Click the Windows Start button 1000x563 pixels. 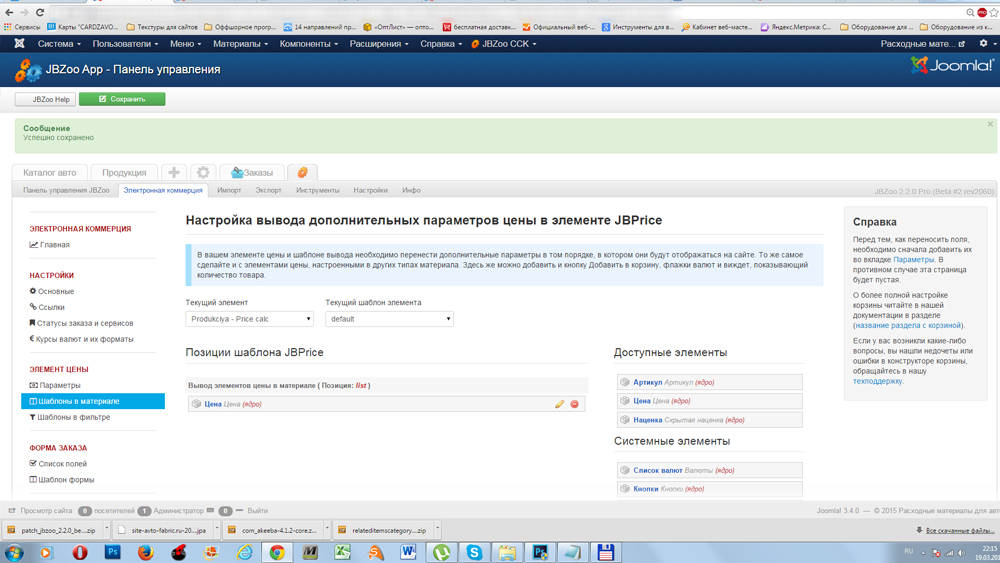[x=13, y=552]
